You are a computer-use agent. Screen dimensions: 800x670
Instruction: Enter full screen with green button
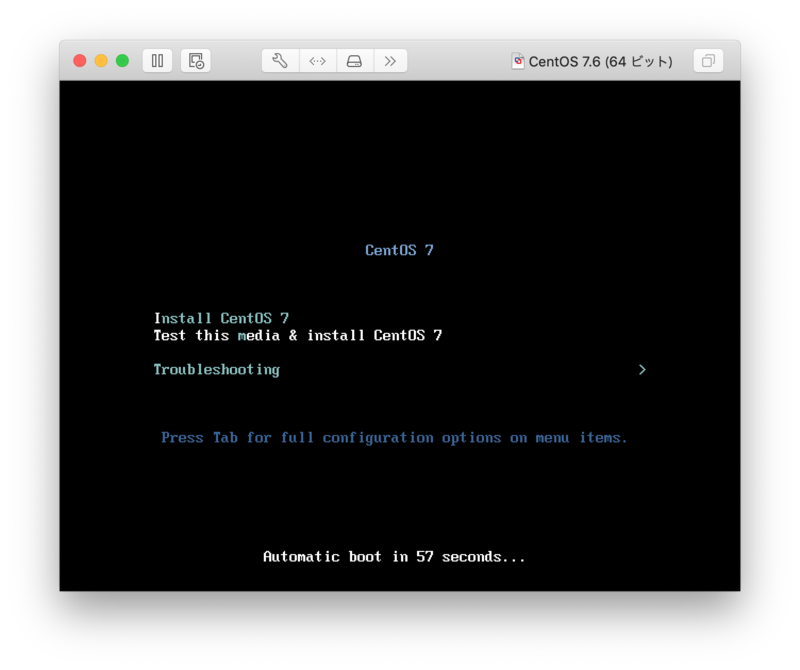pyautogui.click(x=122, y=61)
